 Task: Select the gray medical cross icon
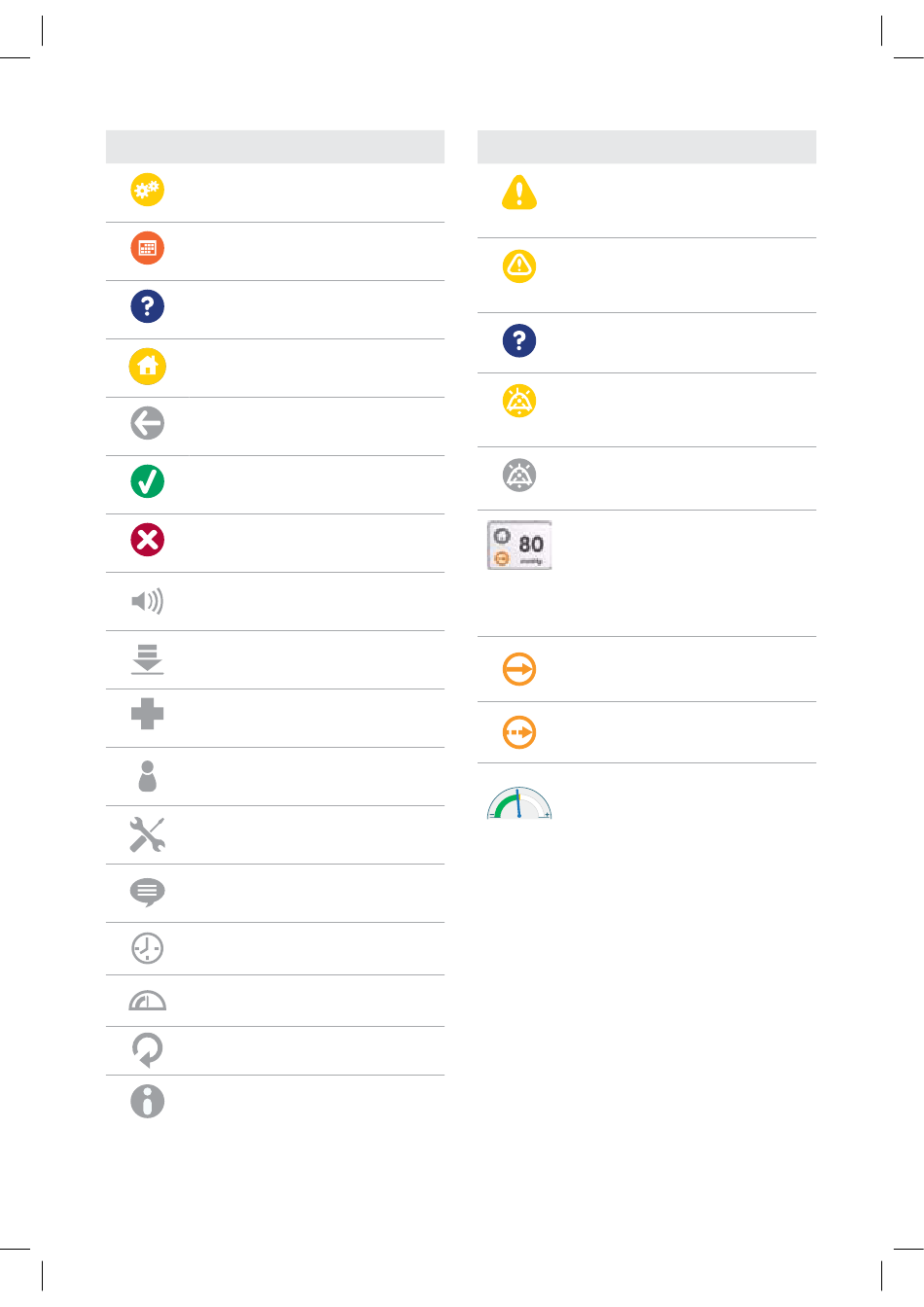pos(148,715)
